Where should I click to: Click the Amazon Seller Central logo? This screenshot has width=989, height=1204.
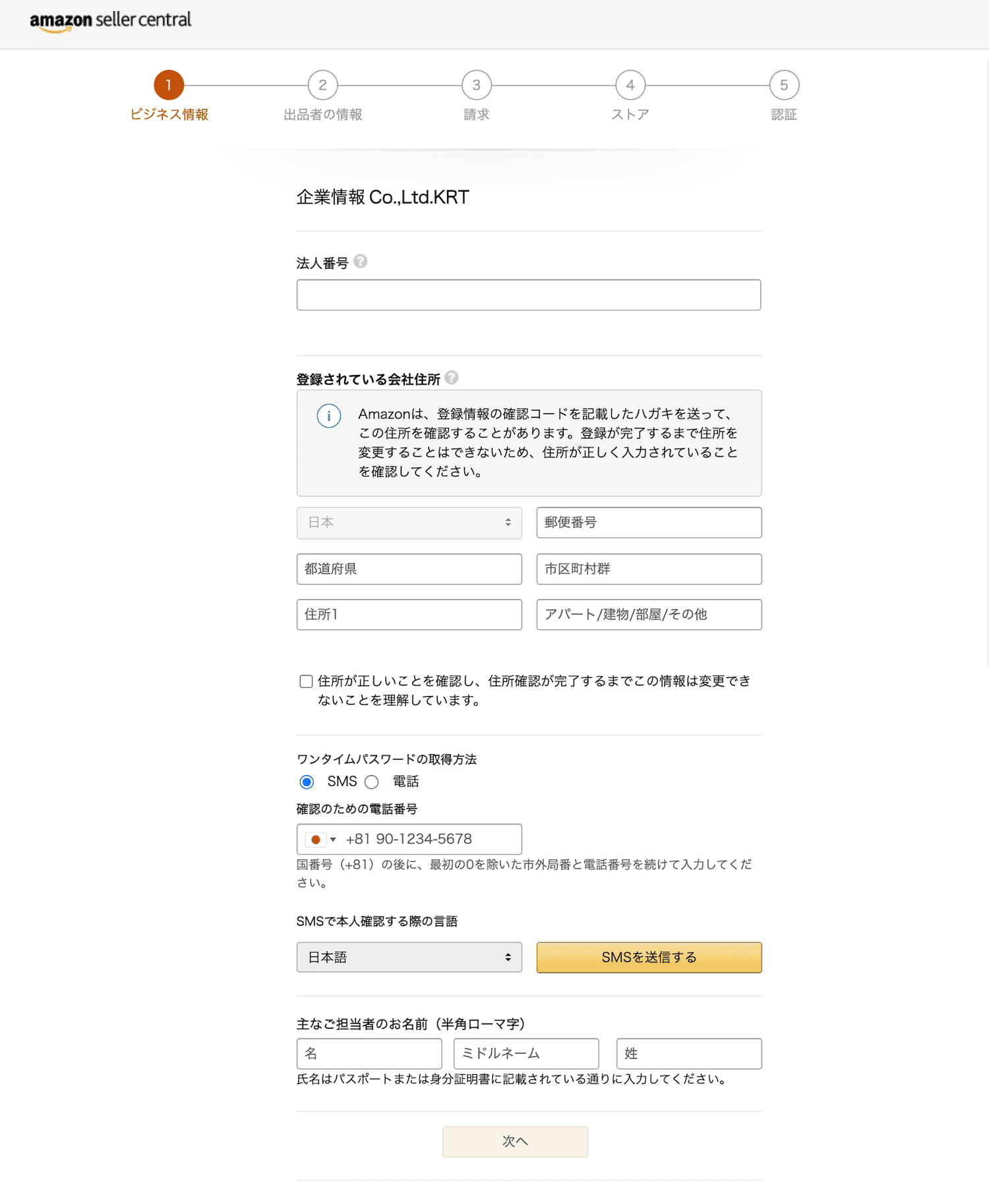[110, 21]
